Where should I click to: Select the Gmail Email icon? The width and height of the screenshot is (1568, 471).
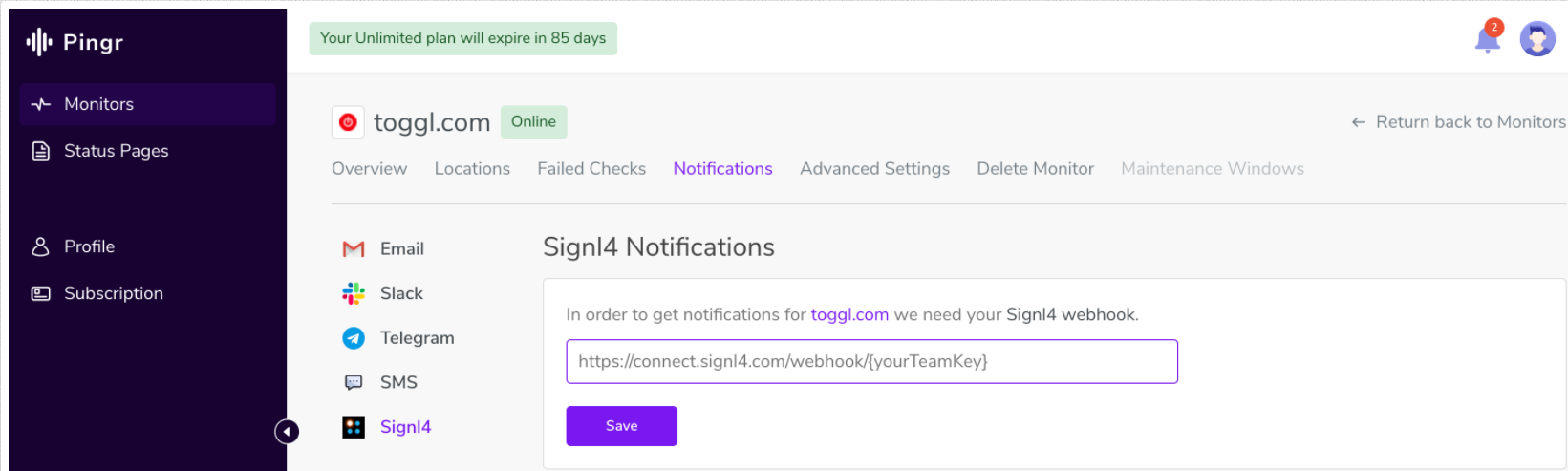point(354,249)
